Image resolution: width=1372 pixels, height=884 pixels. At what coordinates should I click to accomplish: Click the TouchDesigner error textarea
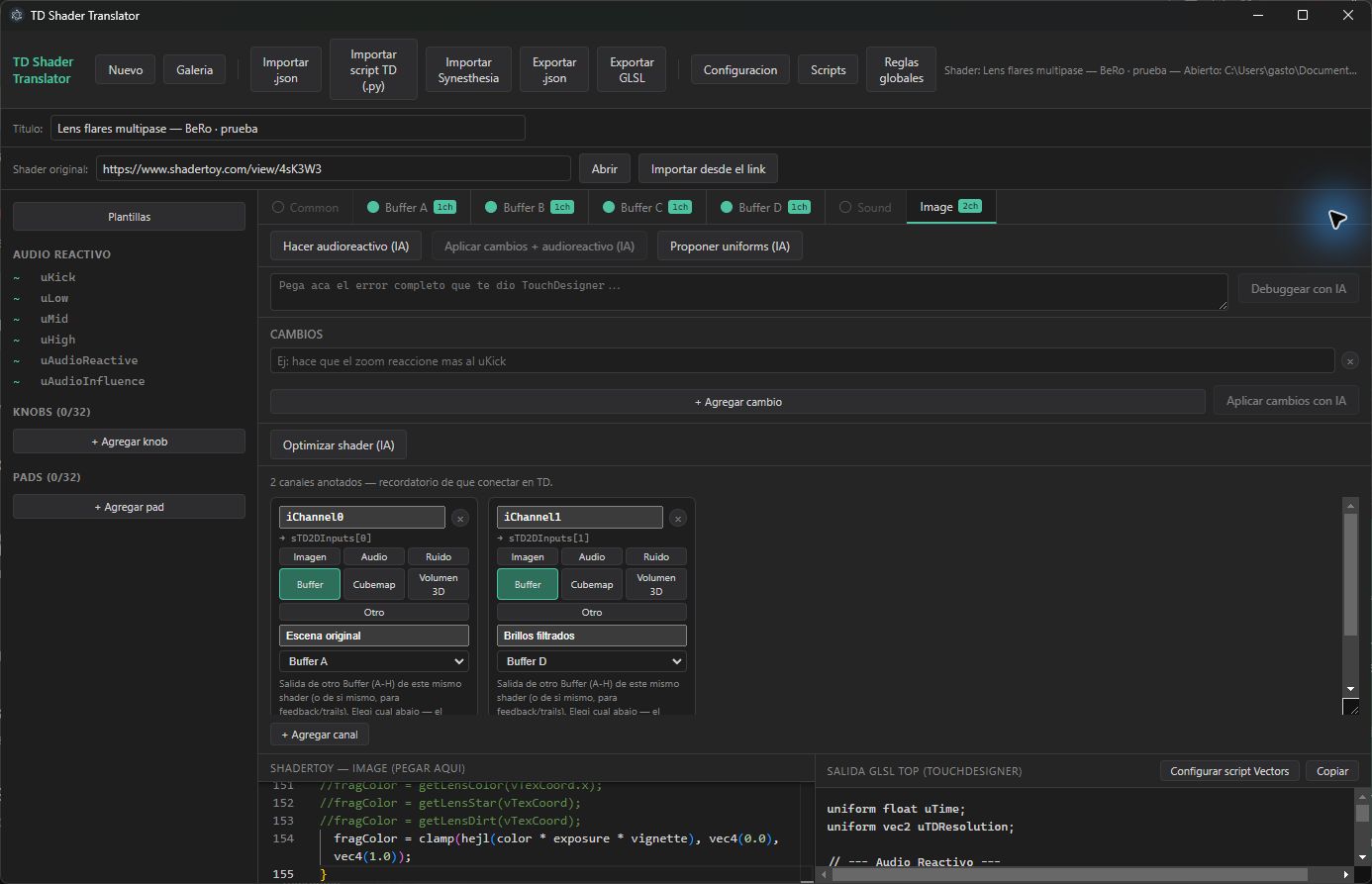(749, 292)
